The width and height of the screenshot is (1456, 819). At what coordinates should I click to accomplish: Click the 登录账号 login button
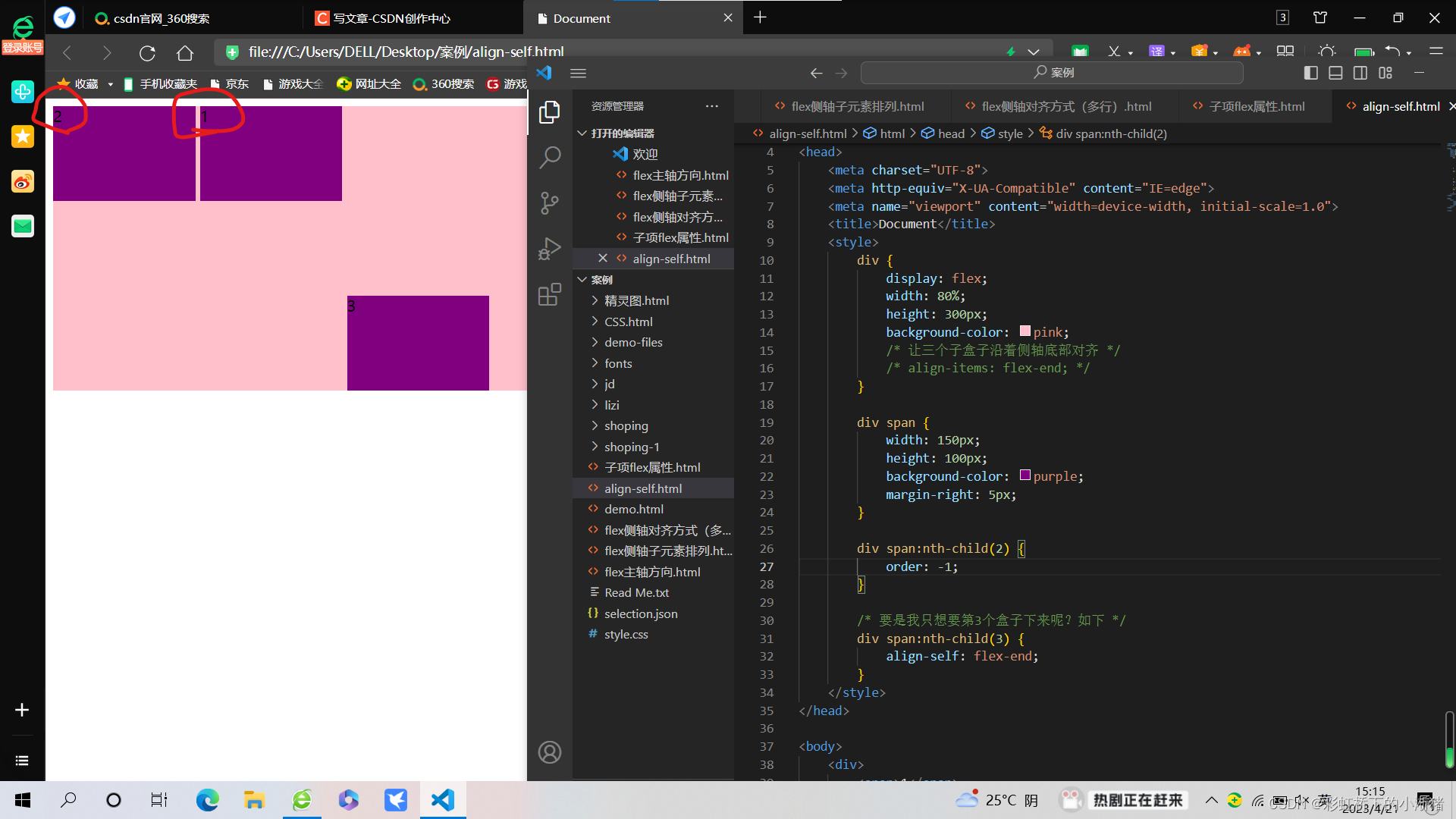(23, 48)
